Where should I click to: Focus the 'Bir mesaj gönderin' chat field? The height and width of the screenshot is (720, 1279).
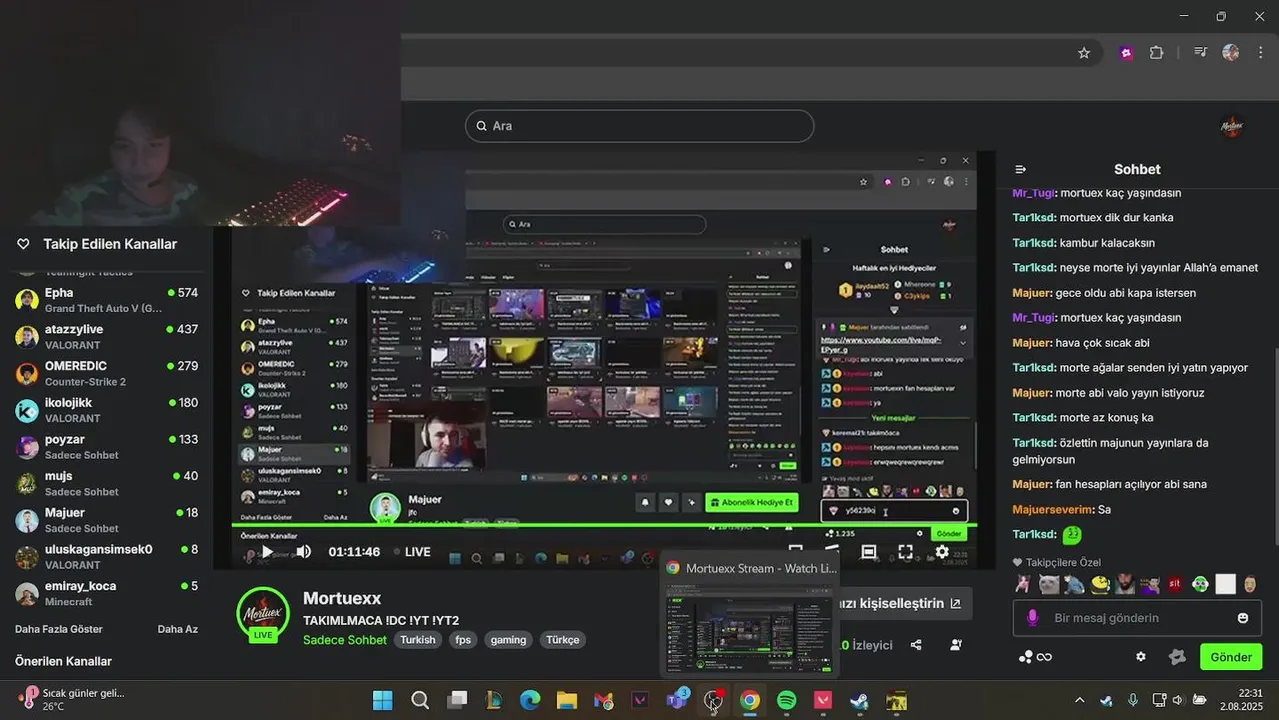(1137, 618)
